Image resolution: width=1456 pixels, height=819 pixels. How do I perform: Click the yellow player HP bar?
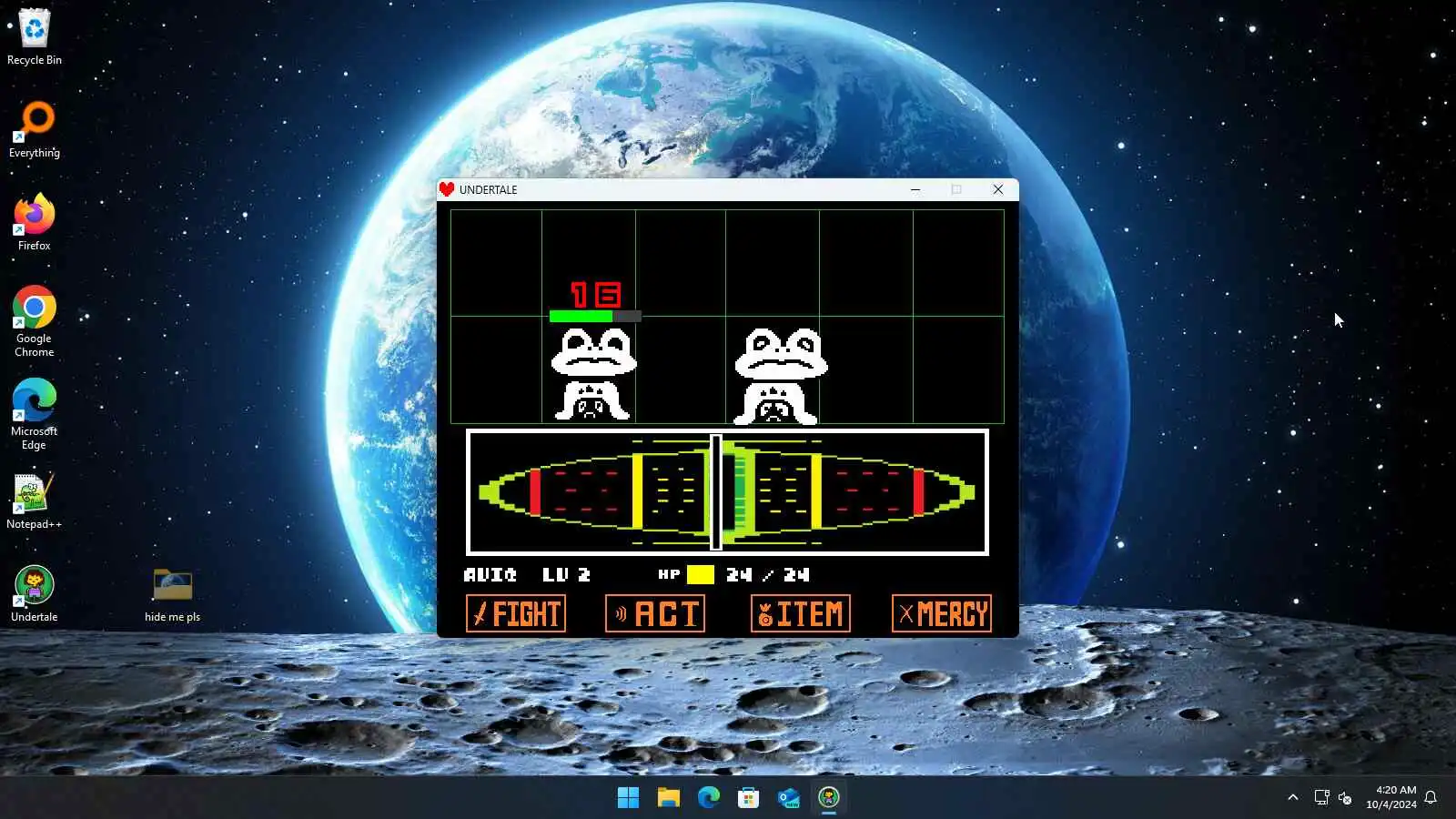click(701, 574)
